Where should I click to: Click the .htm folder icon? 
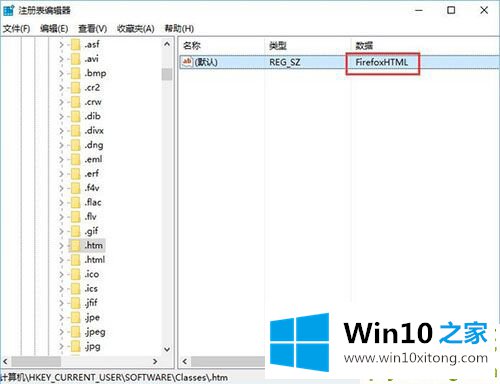point(76,246)
